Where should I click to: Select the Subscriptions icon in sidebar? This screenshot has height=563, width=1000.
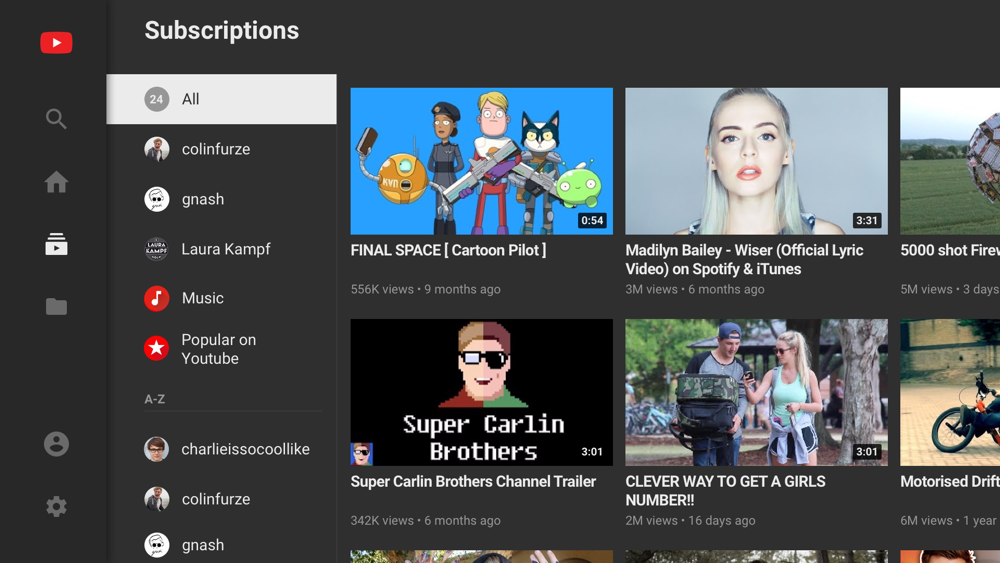tap(56, 244)
